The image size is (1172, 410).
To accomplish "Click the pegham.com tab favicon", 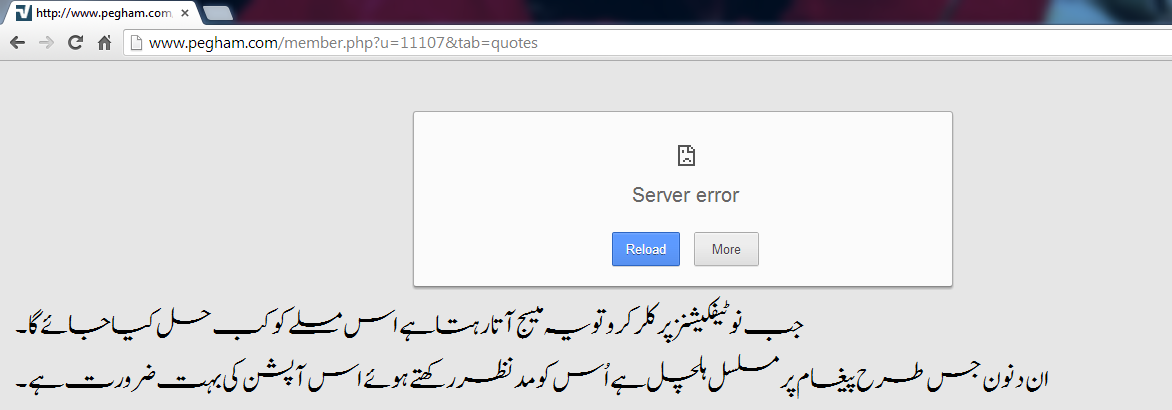I will 23,13.
